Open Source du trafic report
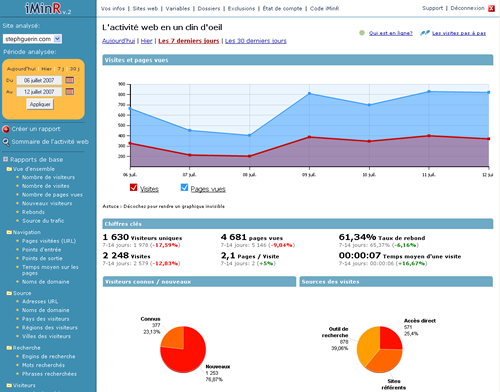This screenshot has height=392, width=500. tap(43, 221)
